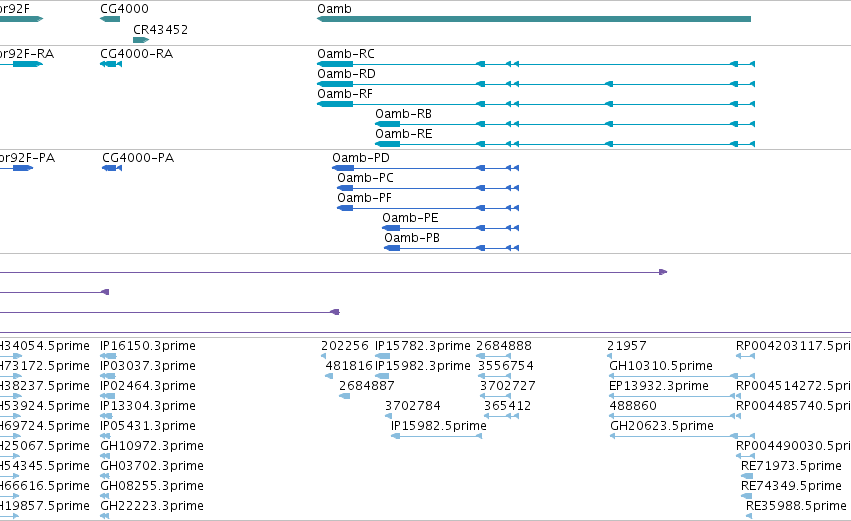Click EST label EP13932.3prime
This screenshot has width=851, height=521.
tap(659, 386)
